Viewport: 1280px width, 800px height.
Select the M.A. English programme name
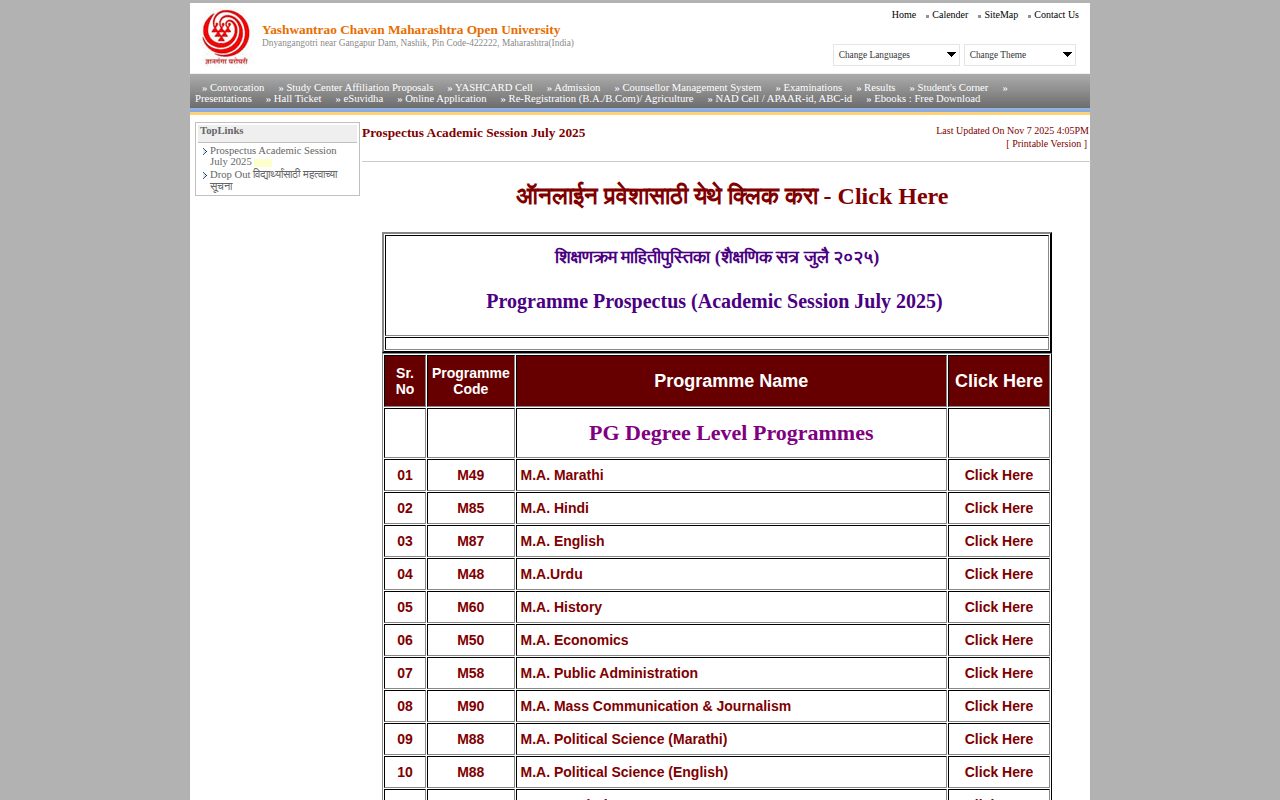[562, 541]
